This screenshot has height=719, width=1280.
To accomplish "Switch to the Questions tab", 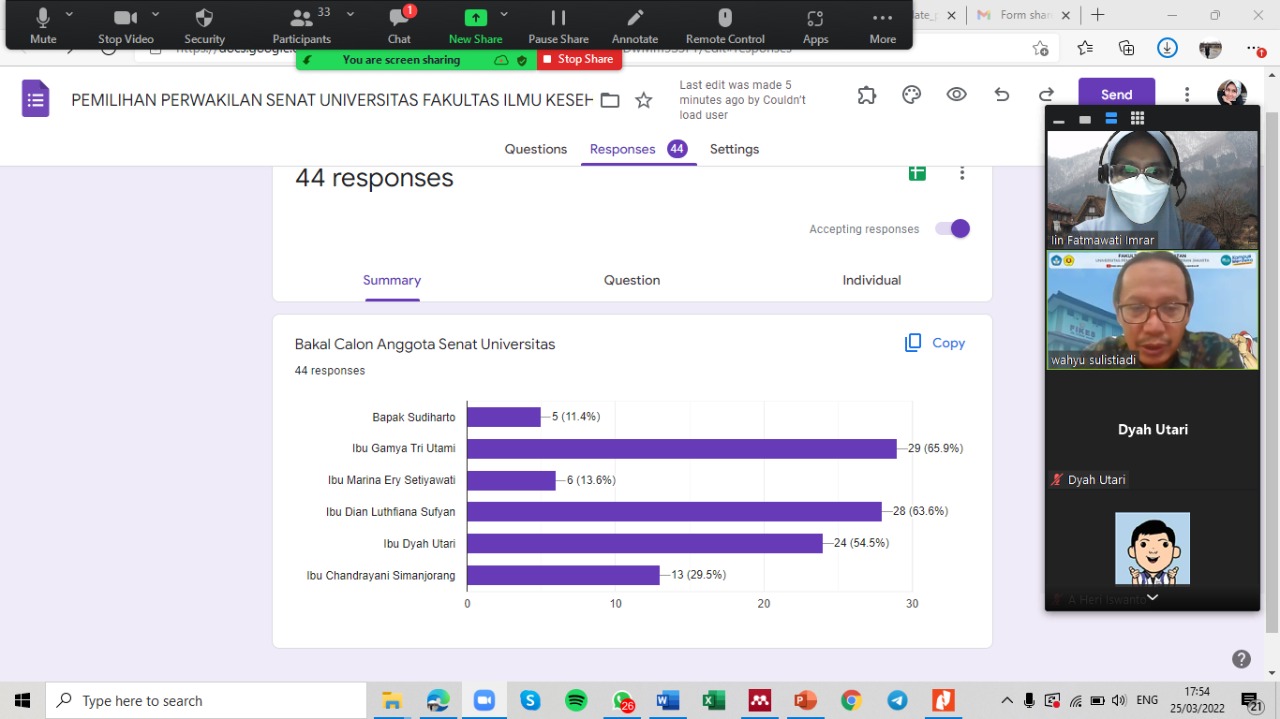I will tap(535, 149).
